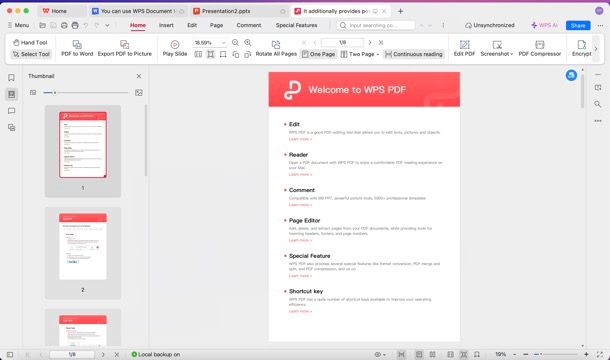Click the zoom out magnifier icon
The image size is (610, 360).
pos(235,42)
